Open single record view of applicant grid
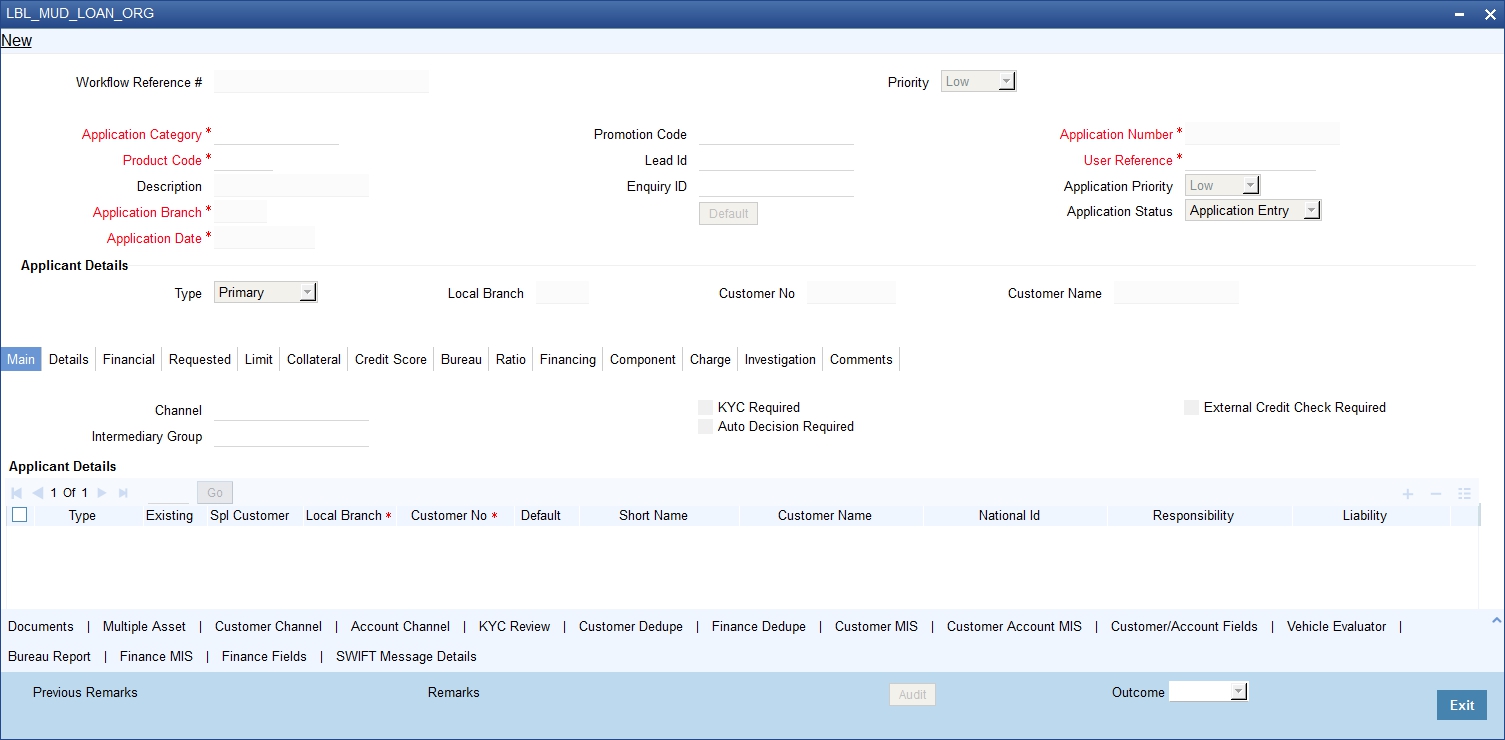 pos(1465,494)
